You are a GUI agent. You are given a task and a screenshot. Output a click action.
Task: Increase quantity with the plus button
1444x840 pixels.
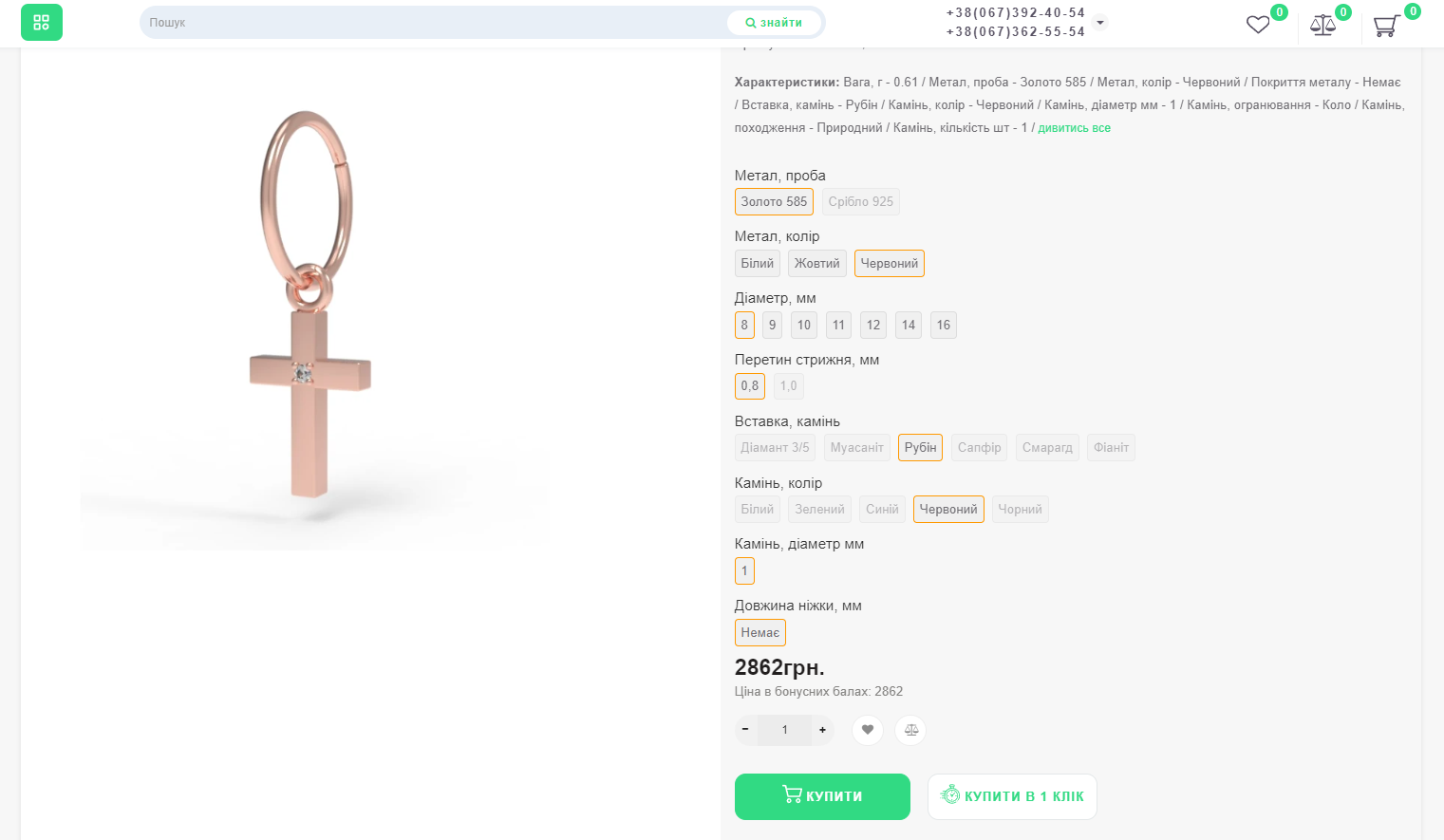tap(822, 730)
